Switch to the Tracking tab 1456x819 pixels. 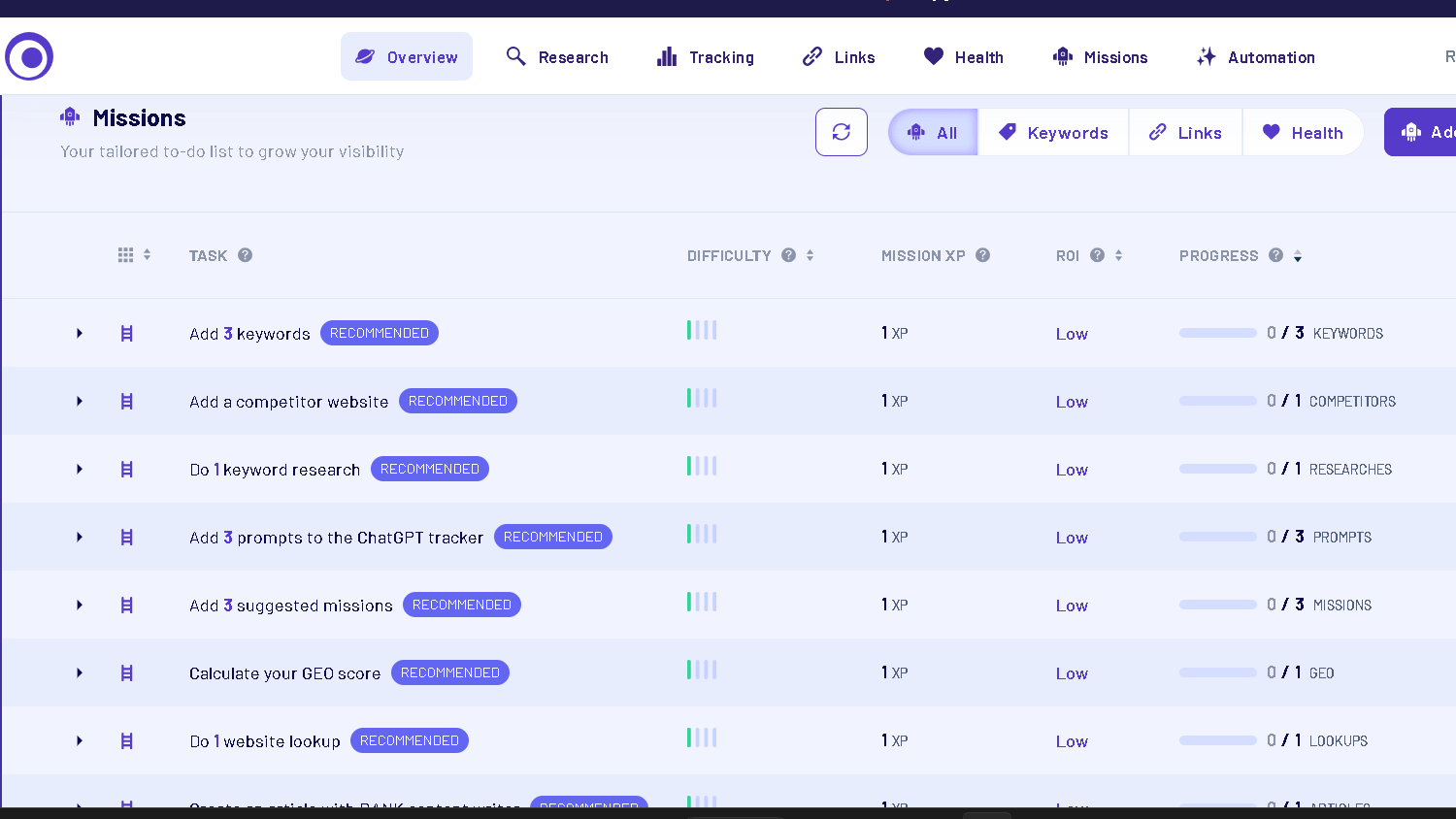tap(706, 57)
